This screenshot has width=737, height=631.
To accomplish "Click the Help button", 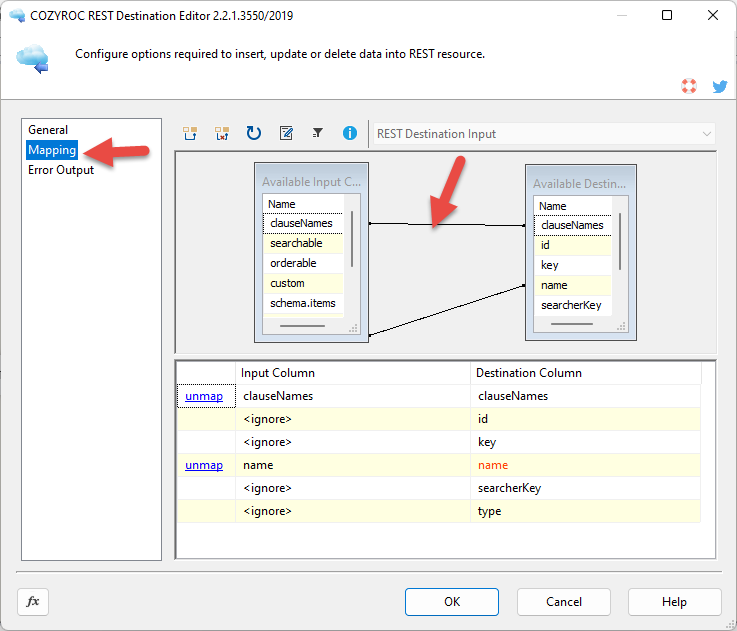I will tap(674, 602).
